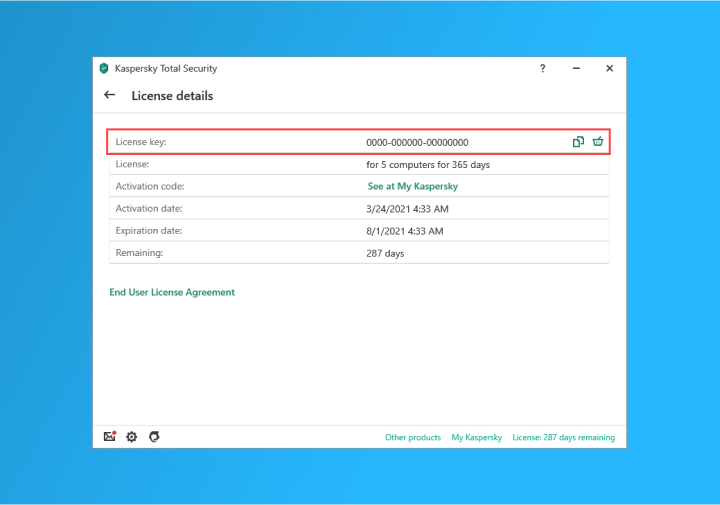Open the Support headset icon

(x=154, y=437)
